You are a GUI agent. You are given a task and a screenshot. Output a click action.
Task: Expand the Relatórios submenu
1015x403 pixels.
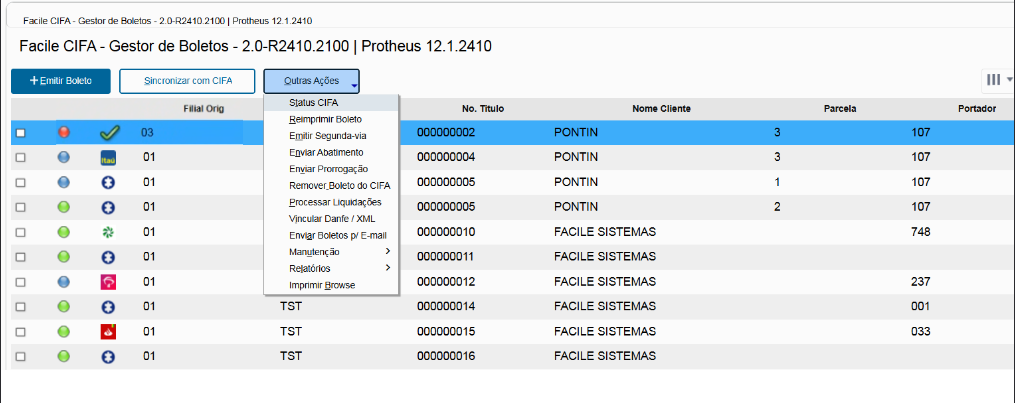(331, 268)
